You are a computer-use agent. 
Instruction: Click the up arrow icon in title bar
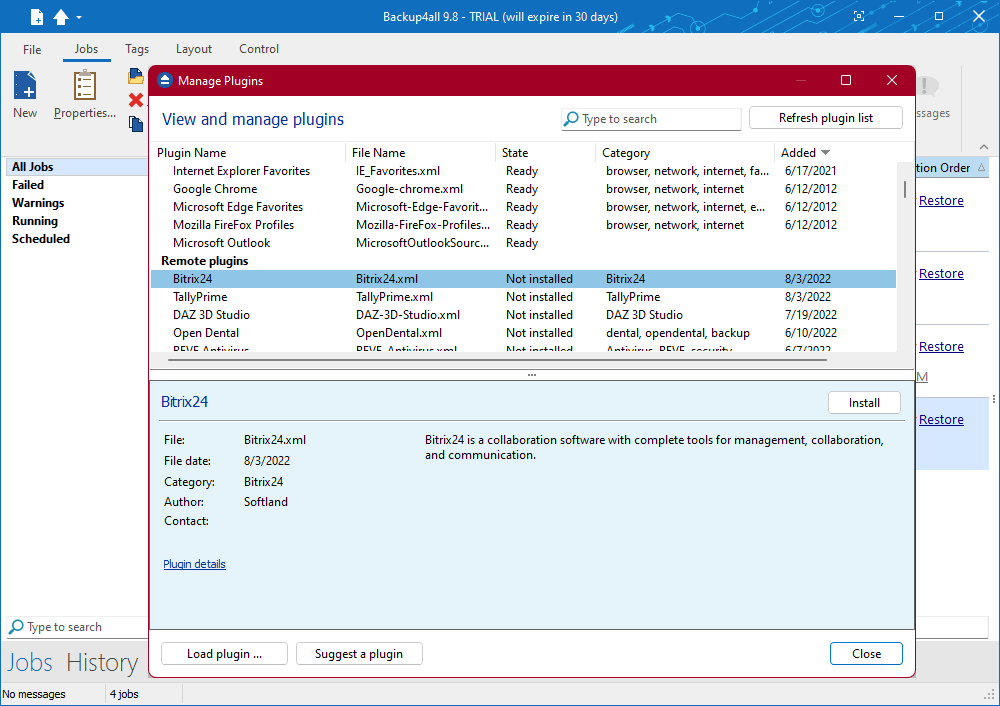click(61, 17)
